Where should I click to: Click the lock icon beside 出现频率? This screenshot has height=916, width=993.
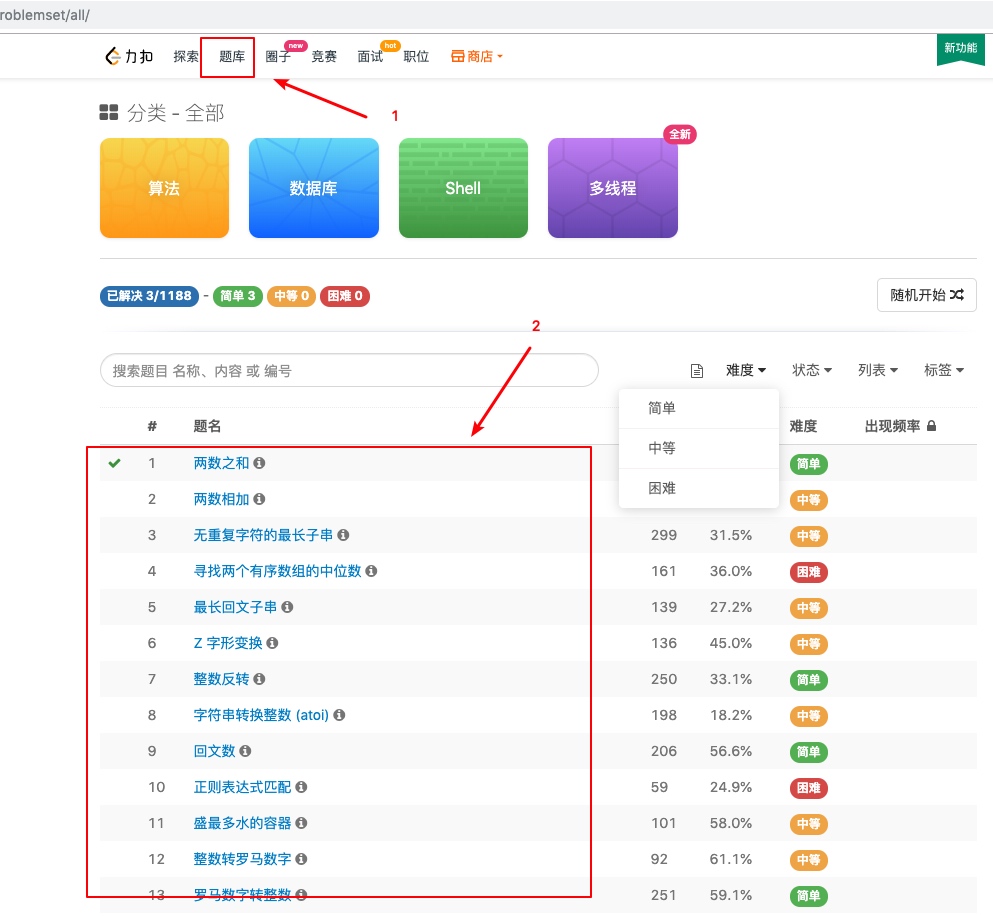pyautogui.click(x=931, y=426)
